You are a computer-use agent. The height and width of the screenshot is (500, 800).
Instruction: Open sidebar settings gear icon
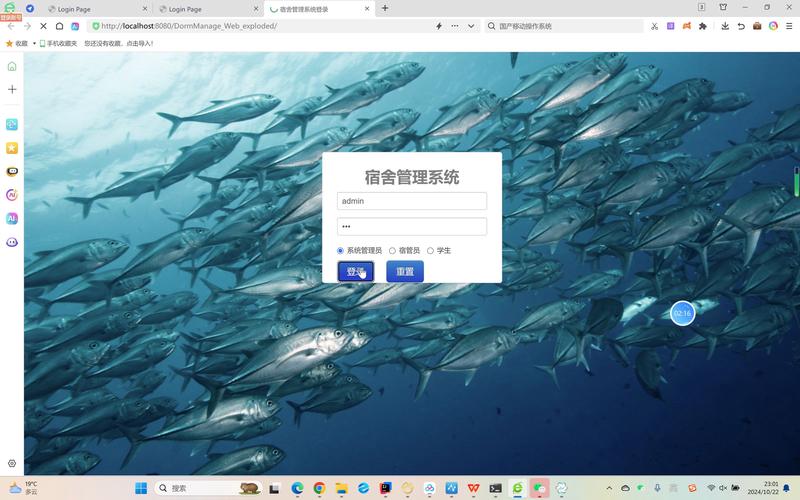click(12, 464)
